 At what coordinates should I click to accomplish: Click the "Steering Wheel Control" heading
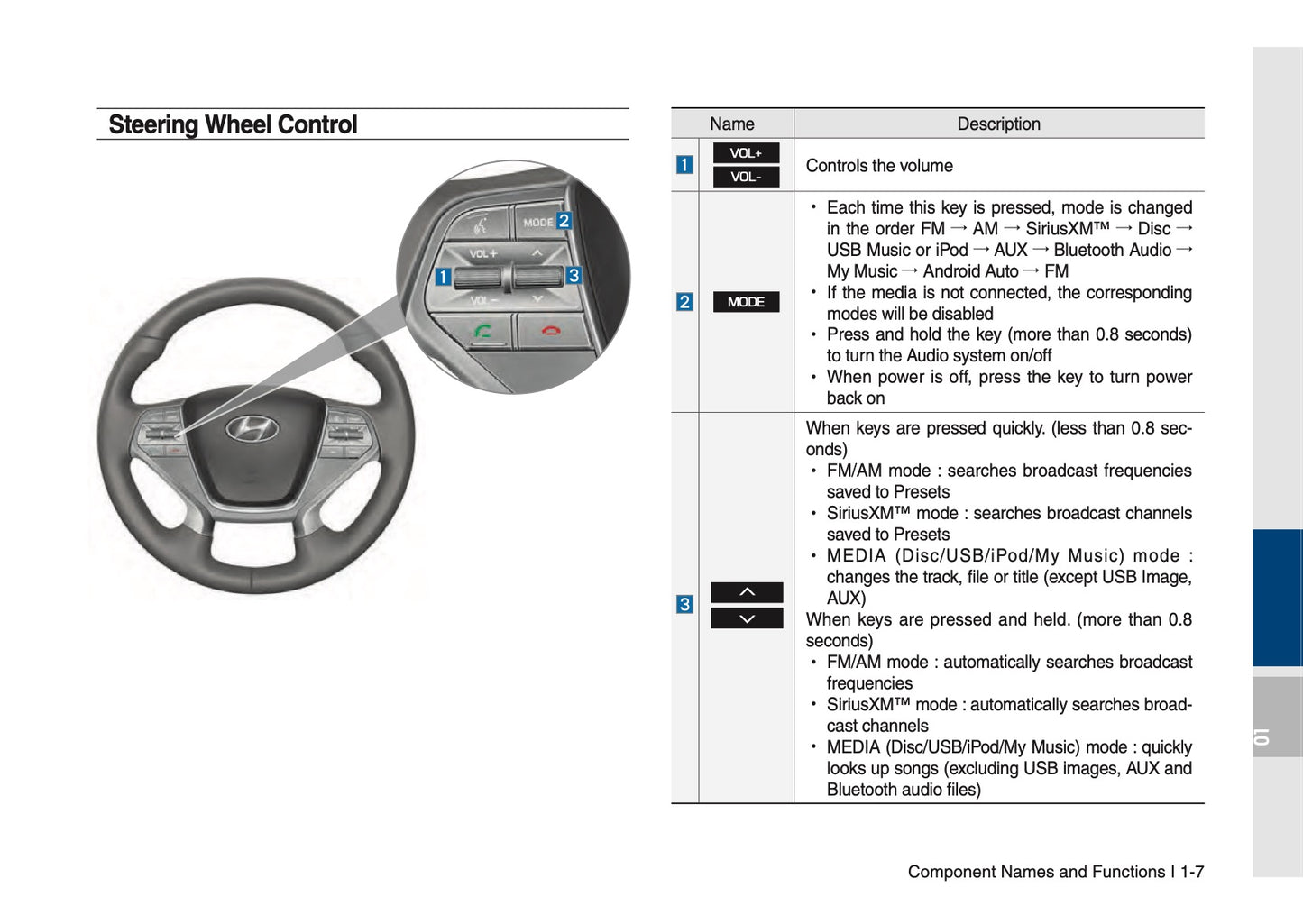[x=233, y=124]
